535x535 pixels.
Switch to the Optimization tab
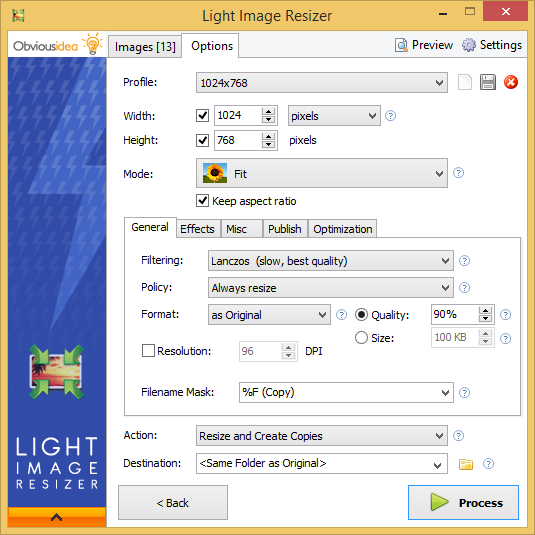click(343, 229)
